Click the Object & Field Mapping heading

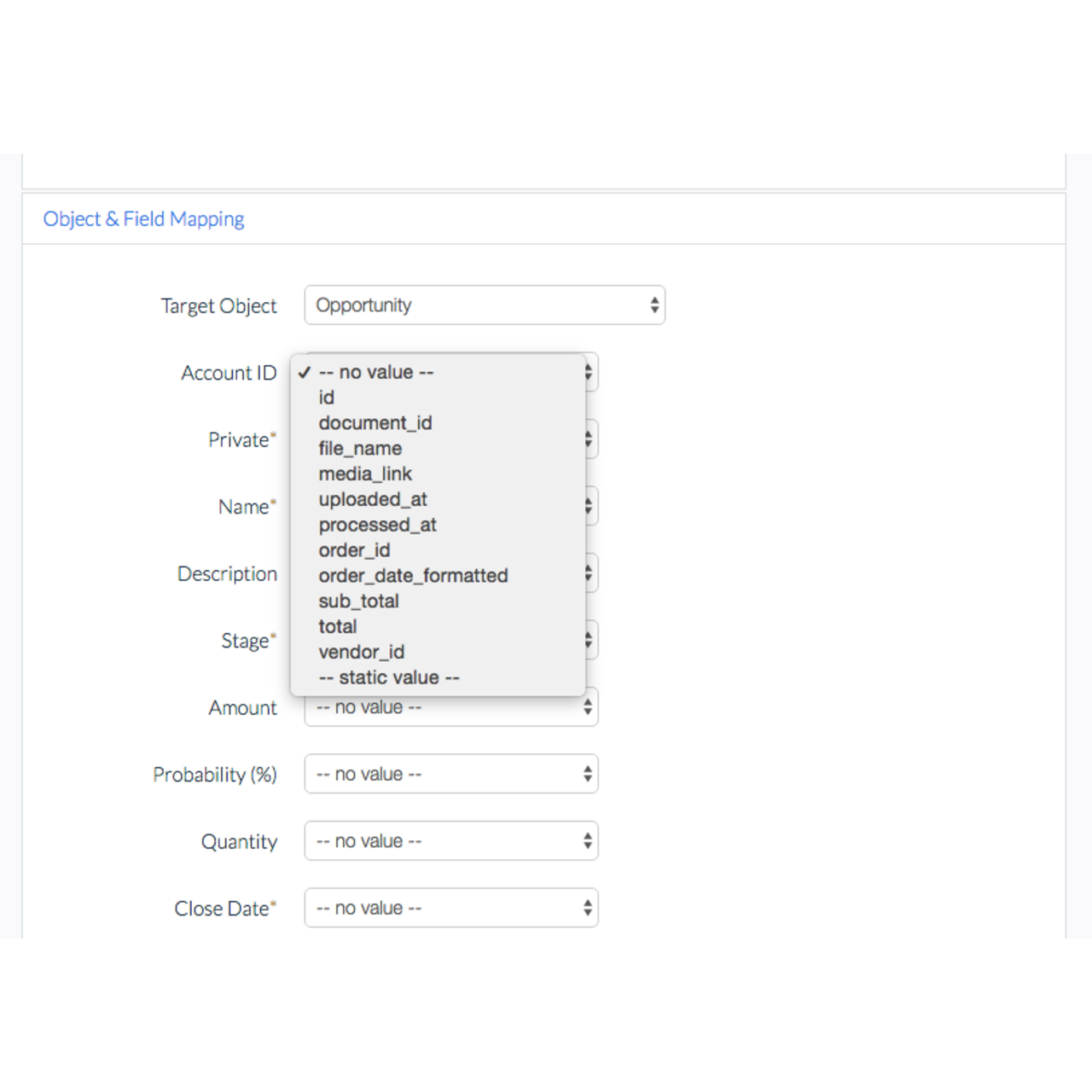point(143,219)
